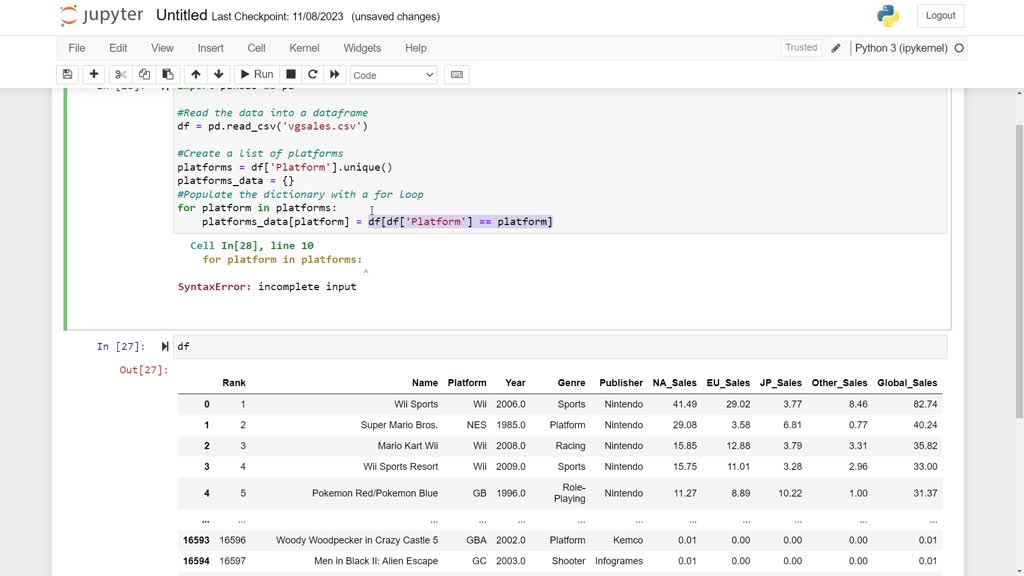Viewport: 1024px width, 576px height.
Task: Click the Infogrames publisher cell
Action: 619,561
